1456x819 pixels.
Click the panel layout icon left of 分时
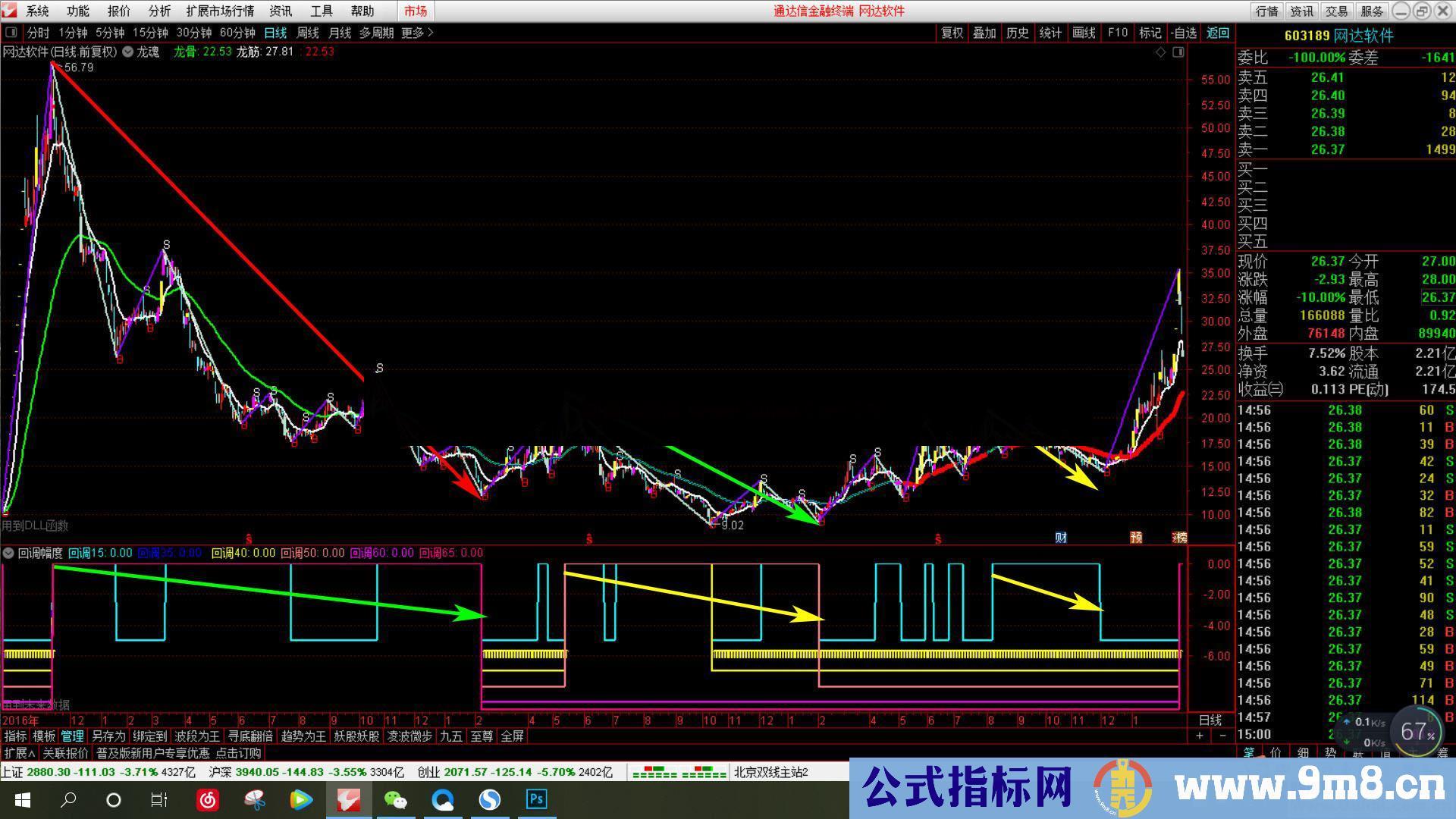coord(11,33)
